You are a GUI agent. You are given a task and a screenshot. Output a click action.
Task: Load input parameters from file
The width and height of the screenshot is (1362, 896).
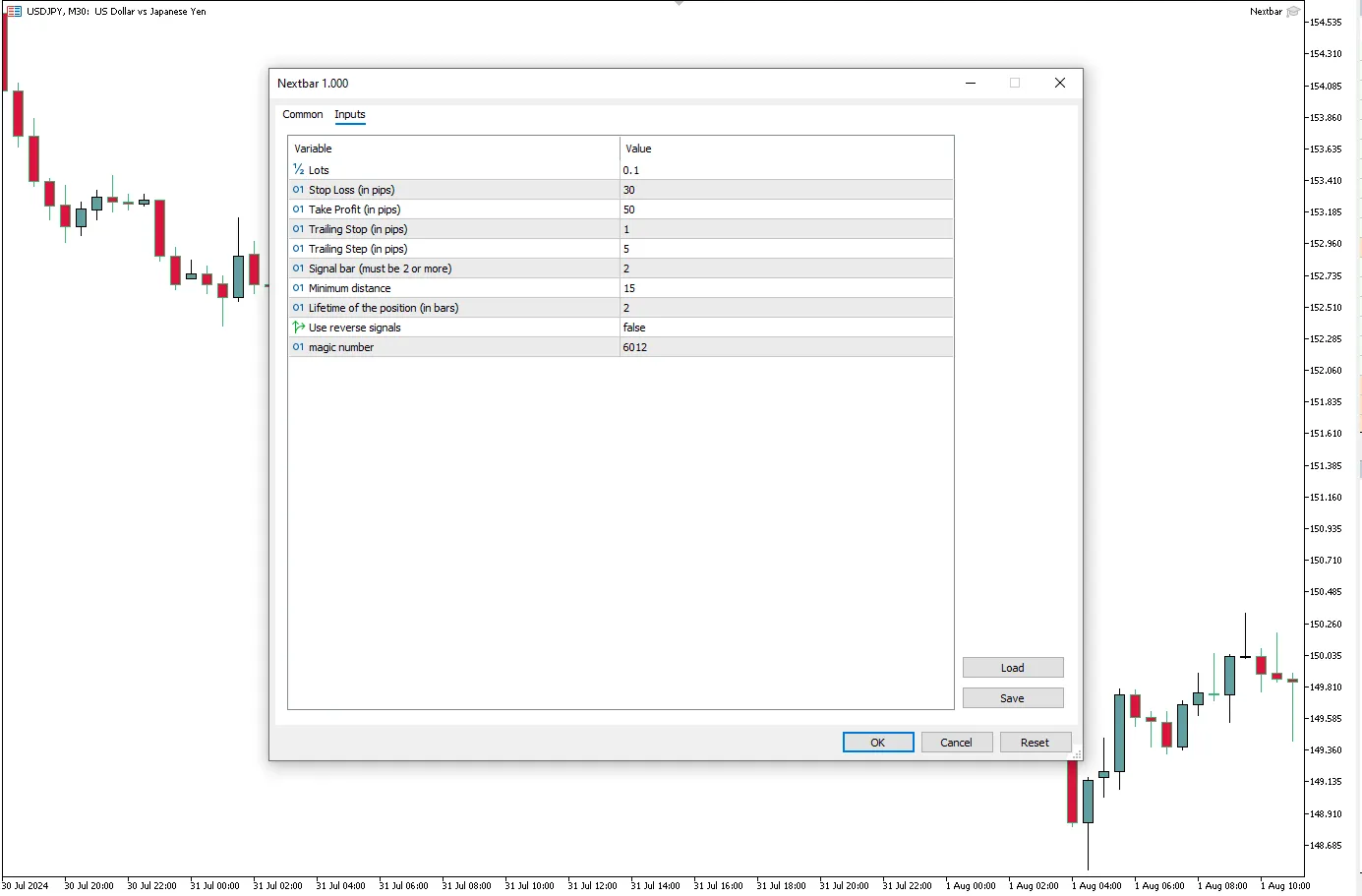[x=1012, y=668]
